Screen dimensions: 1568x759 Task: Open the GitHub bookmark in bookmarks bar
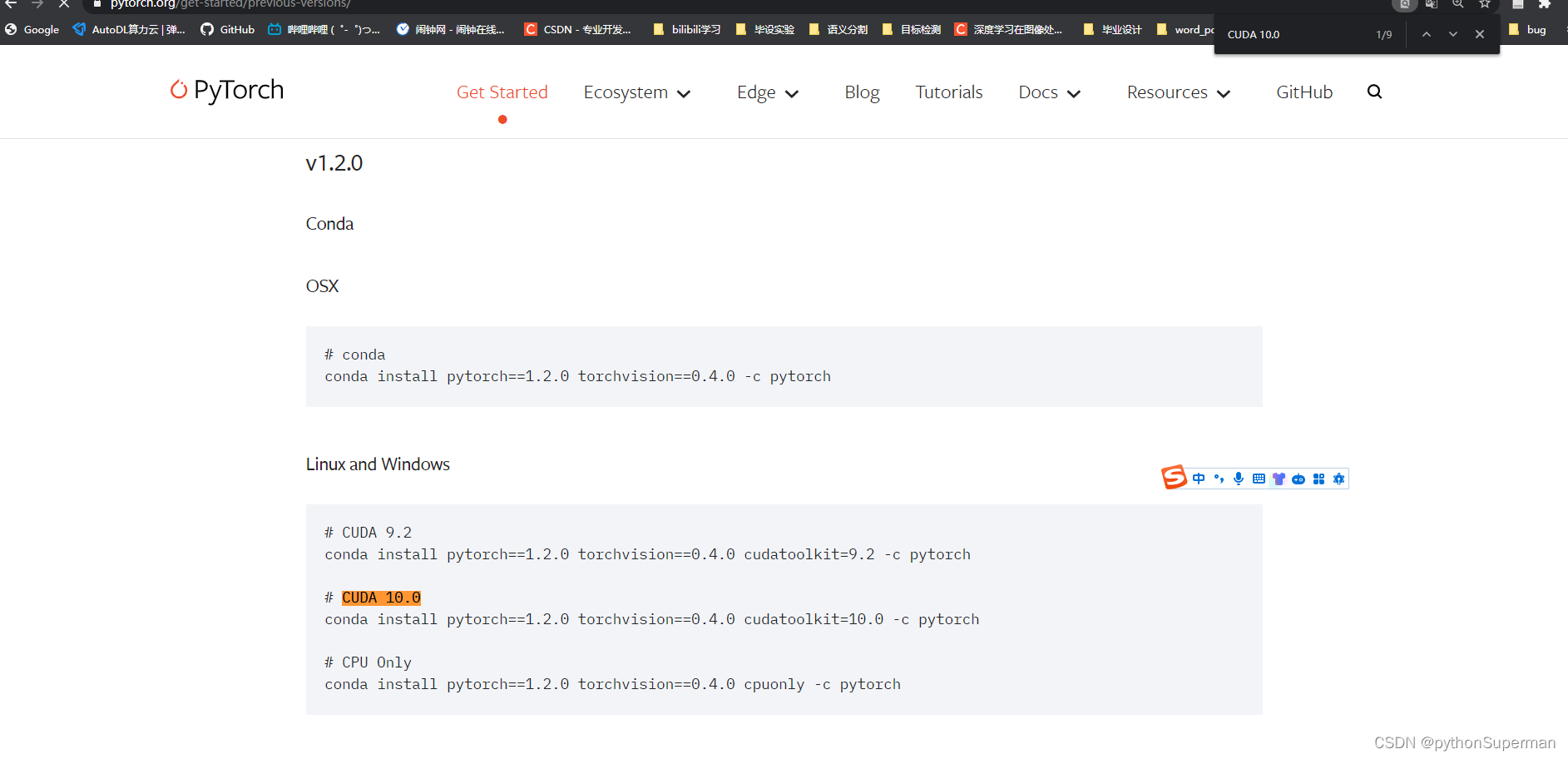(x=228, y=29)
